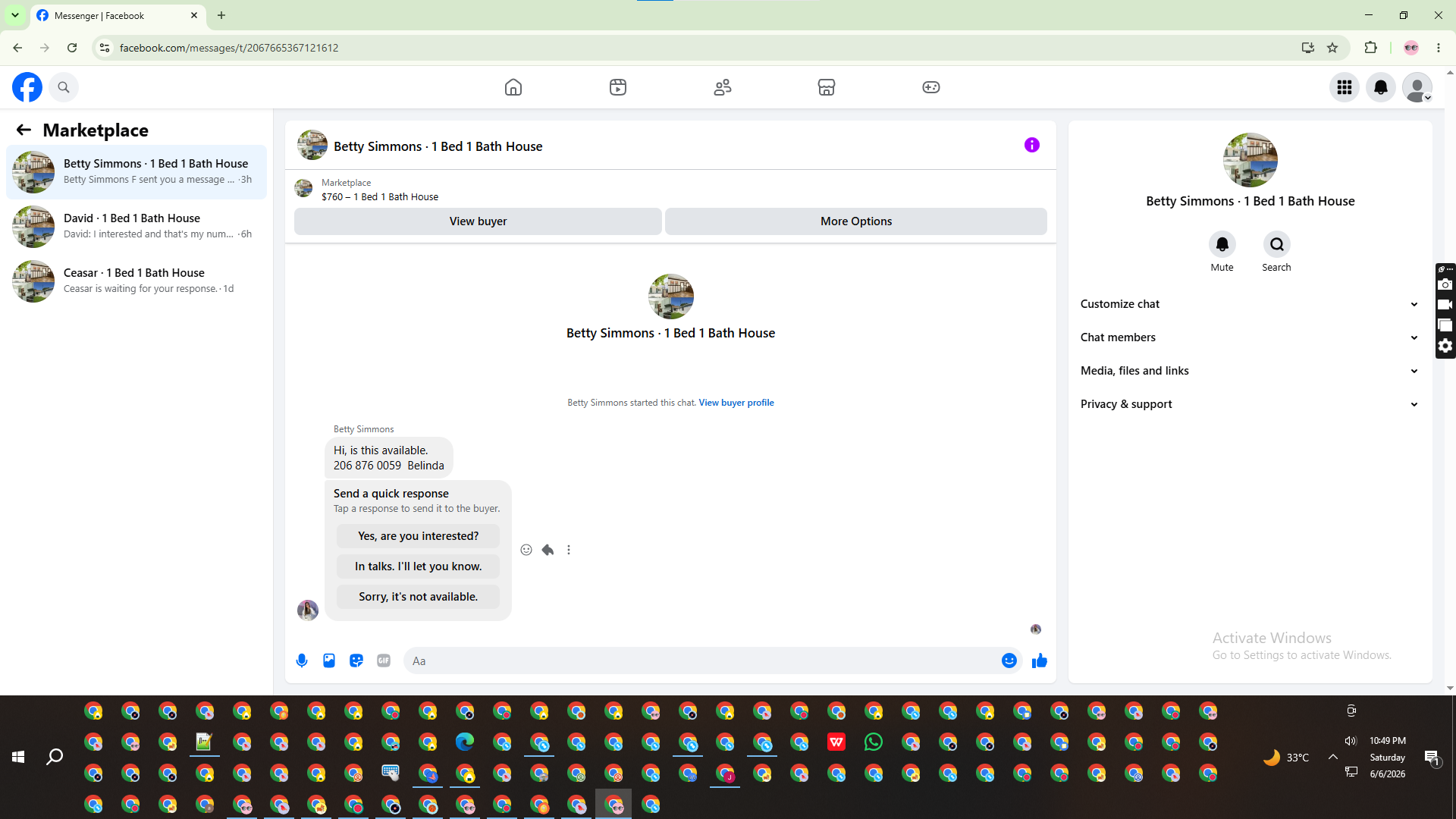Open the browser Extensions puzzle icon
Image resolution: width=1456 pixels, height=819 pixels.
pos(1370,48)
